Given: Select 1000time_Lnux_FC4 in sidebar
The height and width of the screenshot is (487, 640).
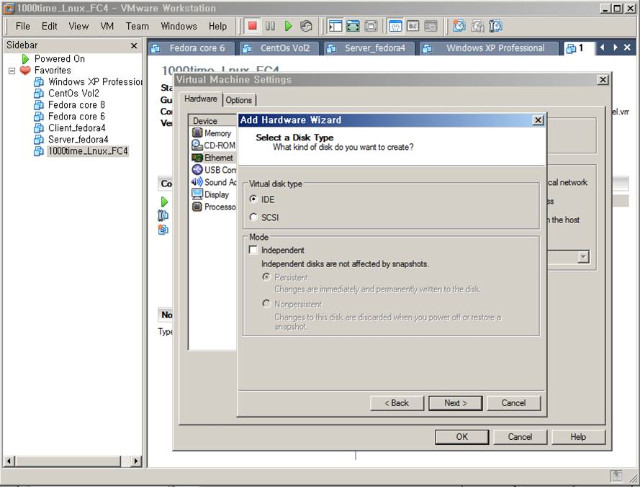Looking at the screenshot, I should [88, 151].
